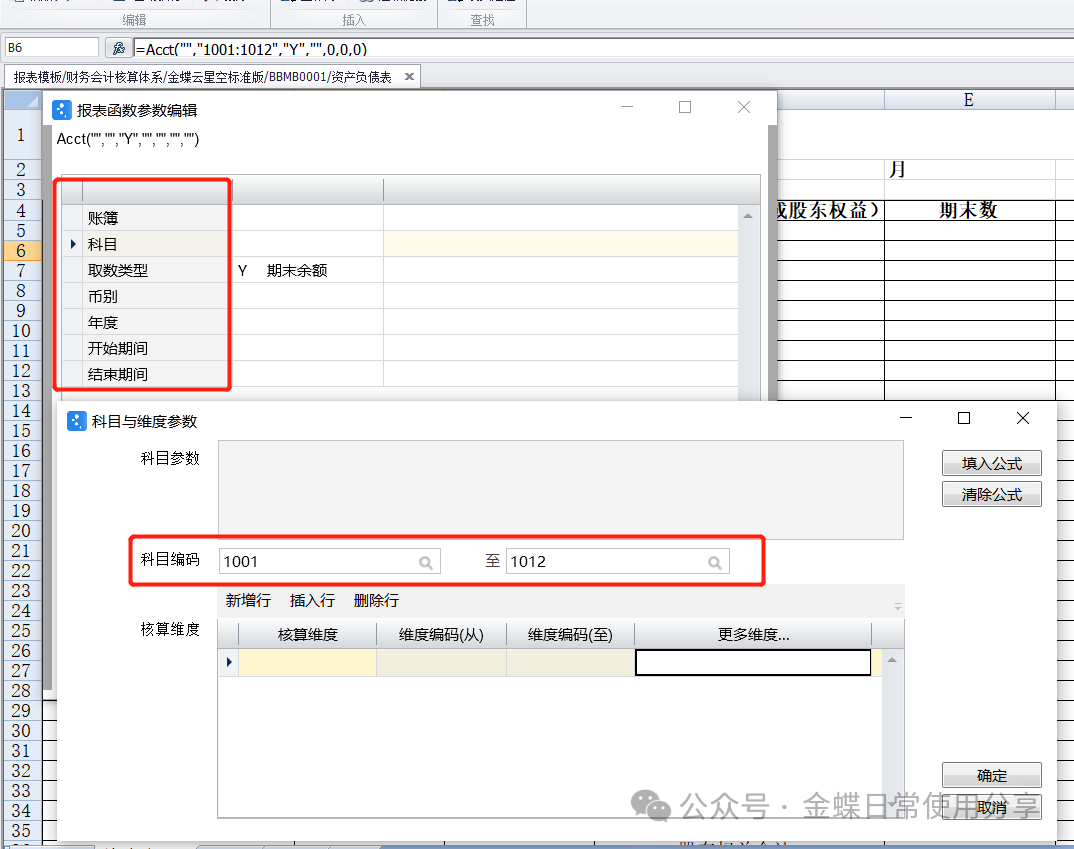The image size is (1074, 849).
Task: Click 插入行 in dimension toolbar
Action: (x=312, y=601)
